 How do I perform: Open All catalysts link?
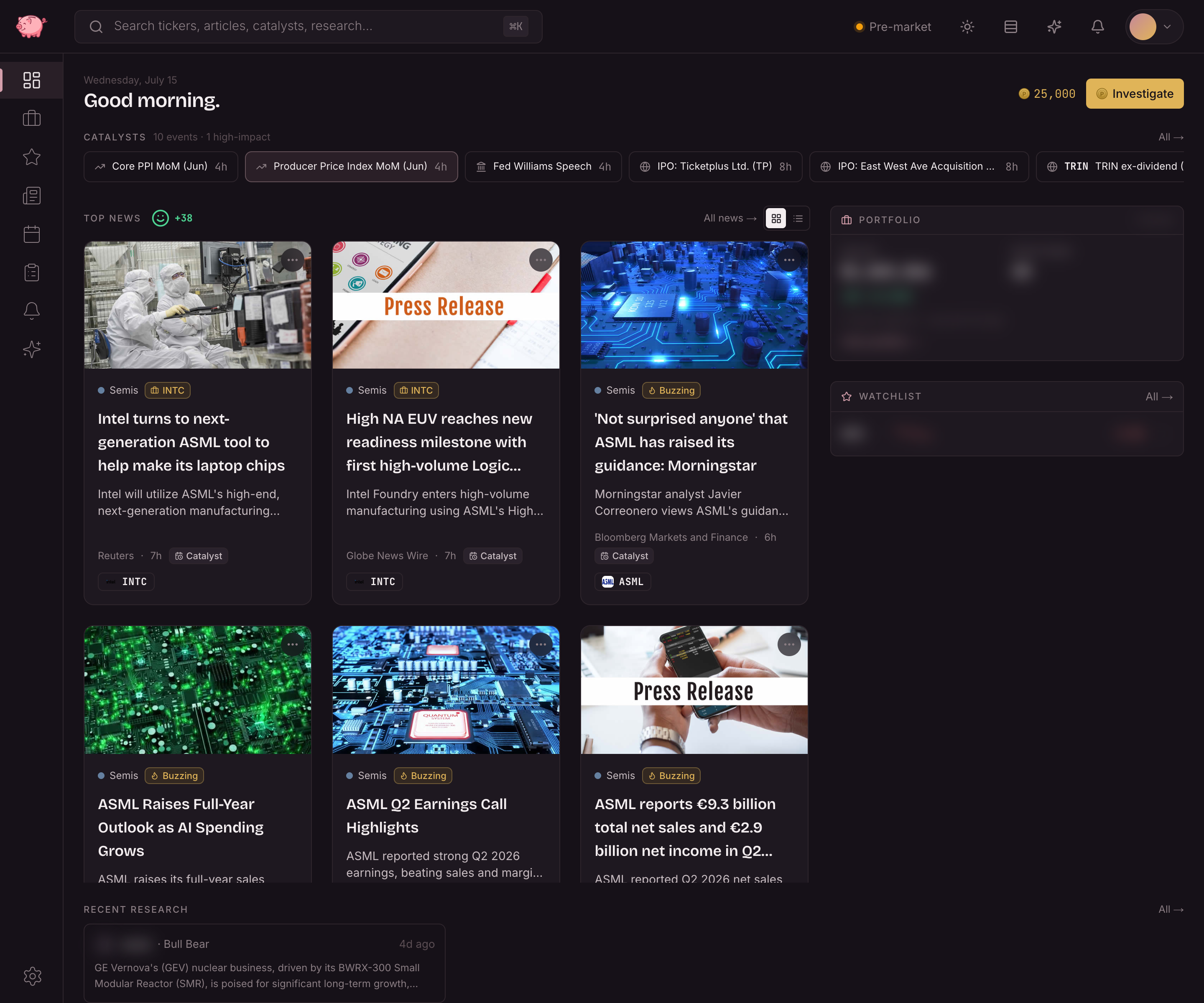click(x=1170, y=137)
